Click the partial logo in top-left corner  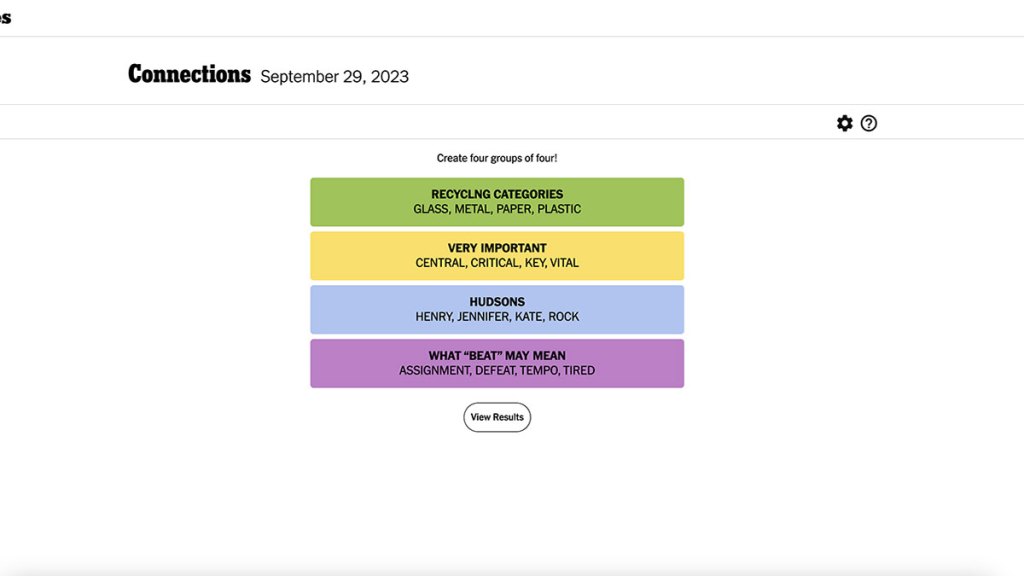pyautogui.click(x=5, y=18)
